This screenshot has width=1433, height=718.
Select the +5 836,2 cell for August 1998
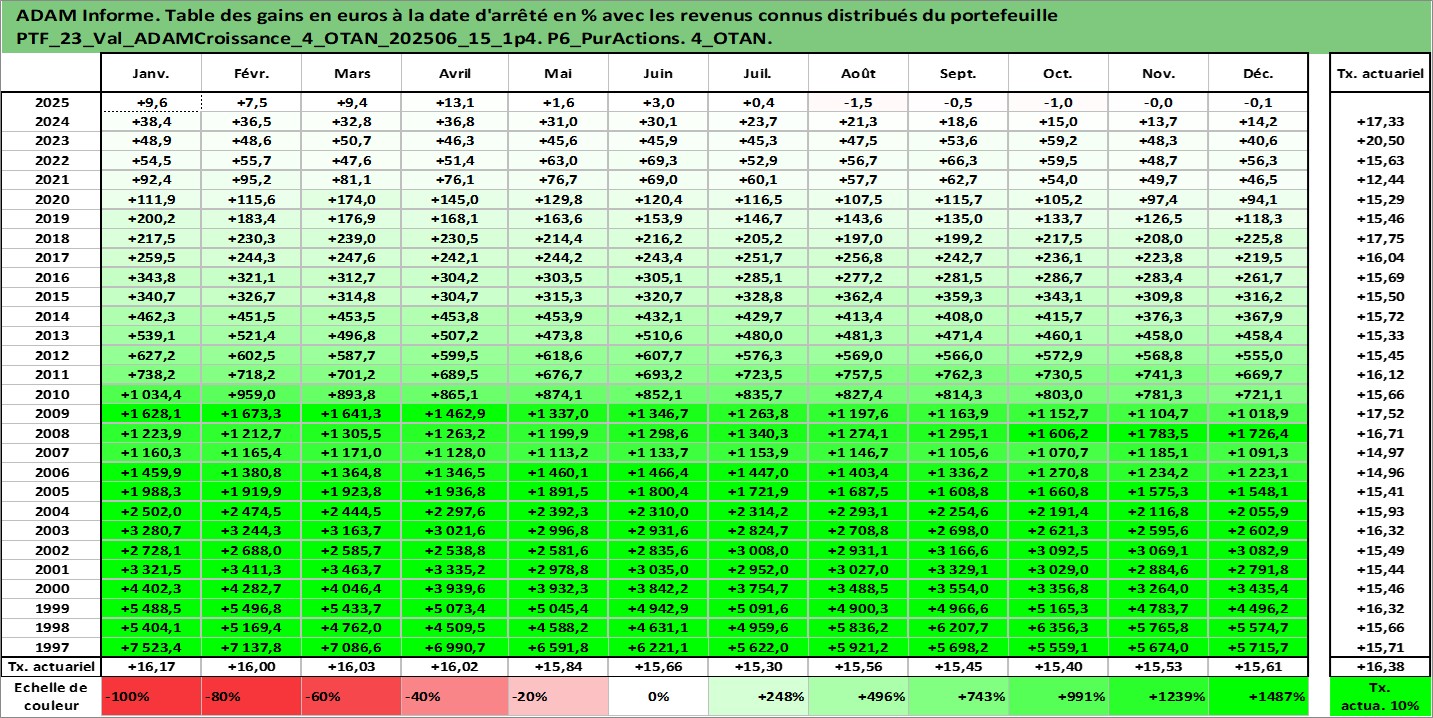[x=858, y=628]
